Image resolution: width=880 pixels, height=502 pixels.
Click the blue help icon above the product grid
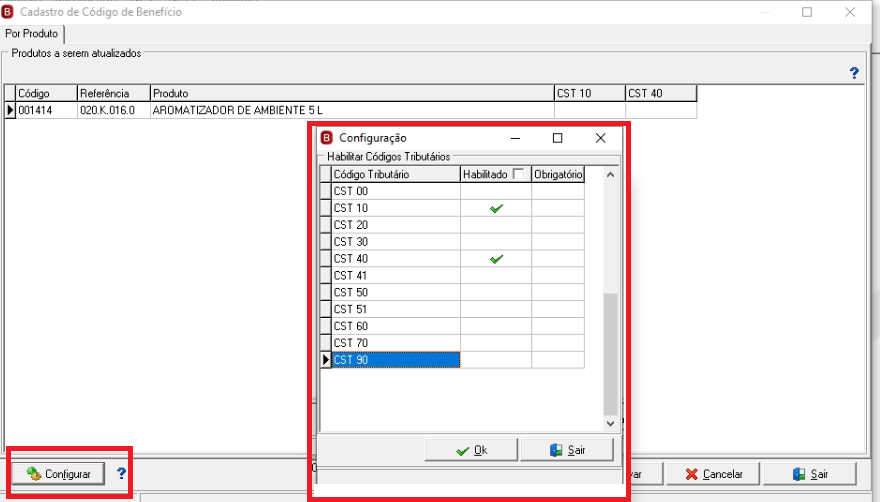(854, 73)
